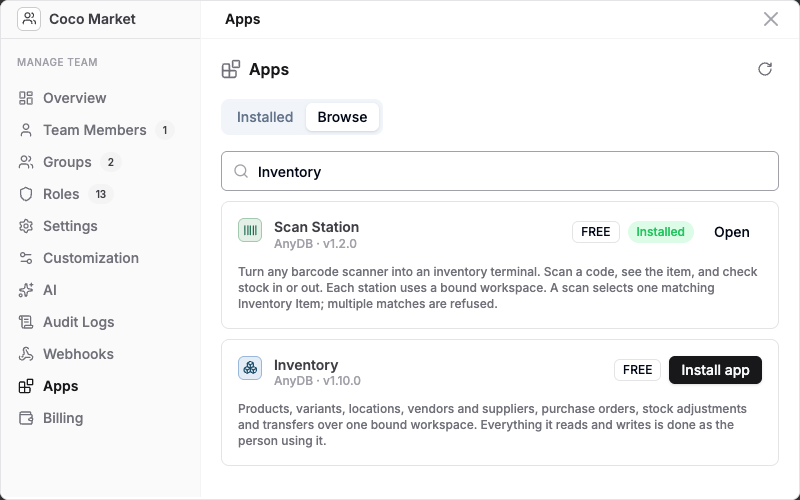The width and height of the screenshot is (800, 500).
Task: Go to Team Members
Action: tap(95, 130)
